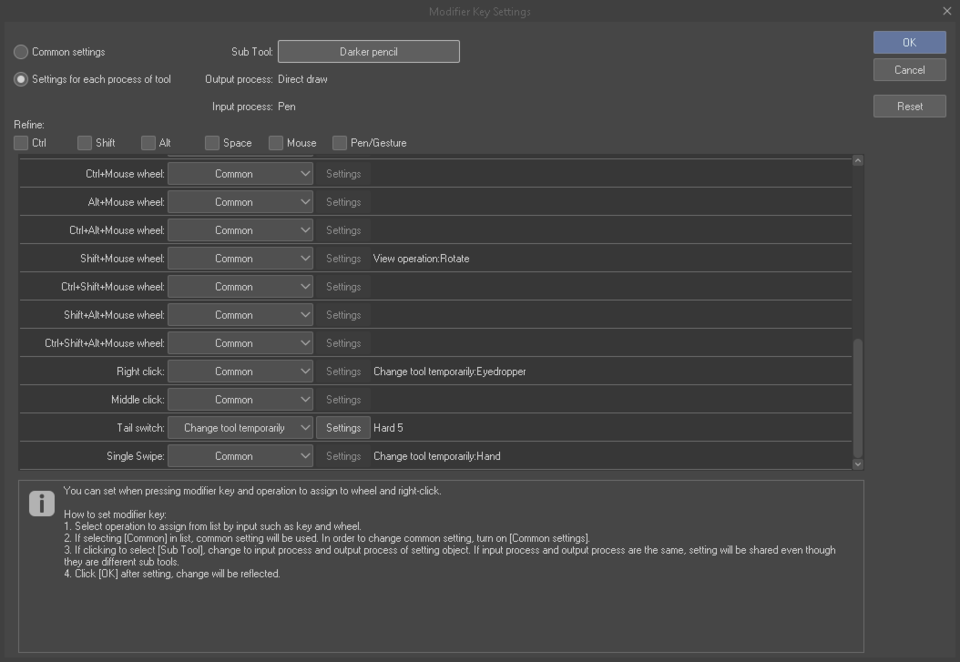Select Settings for each process of tool
Screen dimensions: 960x662
tap(21, 79)
